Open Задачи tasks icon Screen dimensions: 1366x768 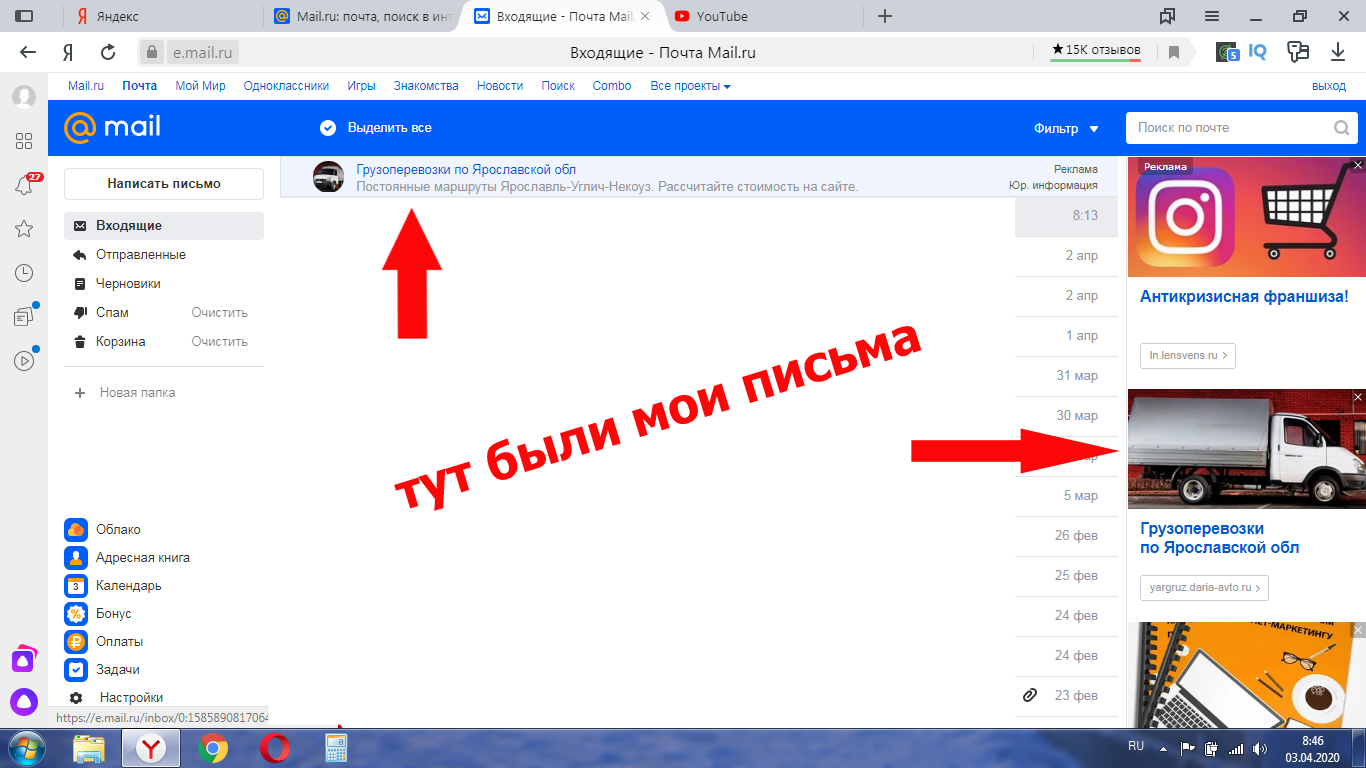75,670
